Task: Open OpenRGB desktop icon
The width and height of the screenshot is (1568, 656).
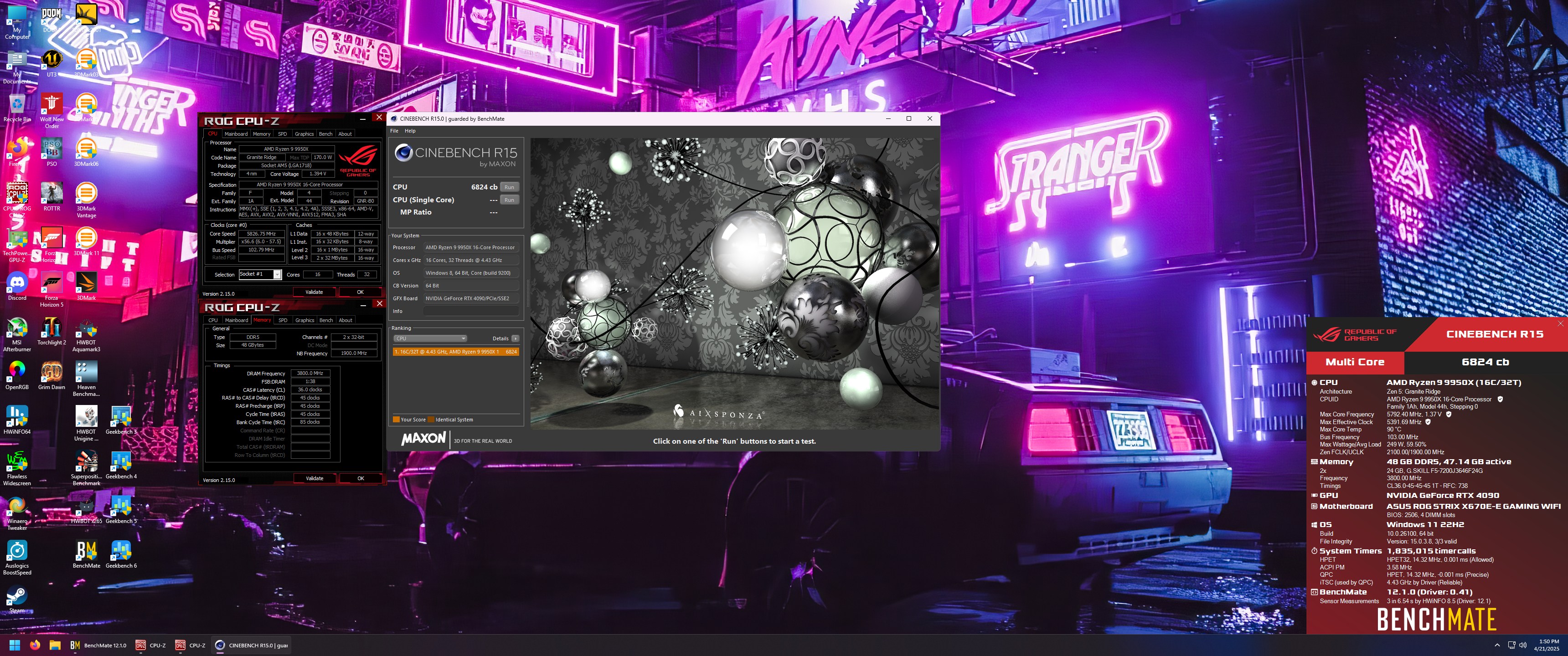Action: [17, 375]
